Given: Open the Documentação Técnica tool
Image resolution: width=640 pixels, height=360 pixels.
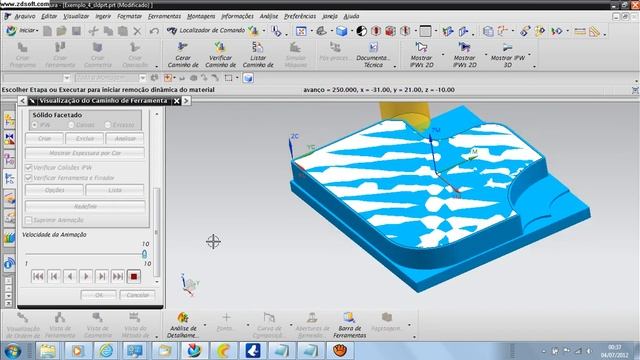Looking at the screenshot, I should coord(373,54).
